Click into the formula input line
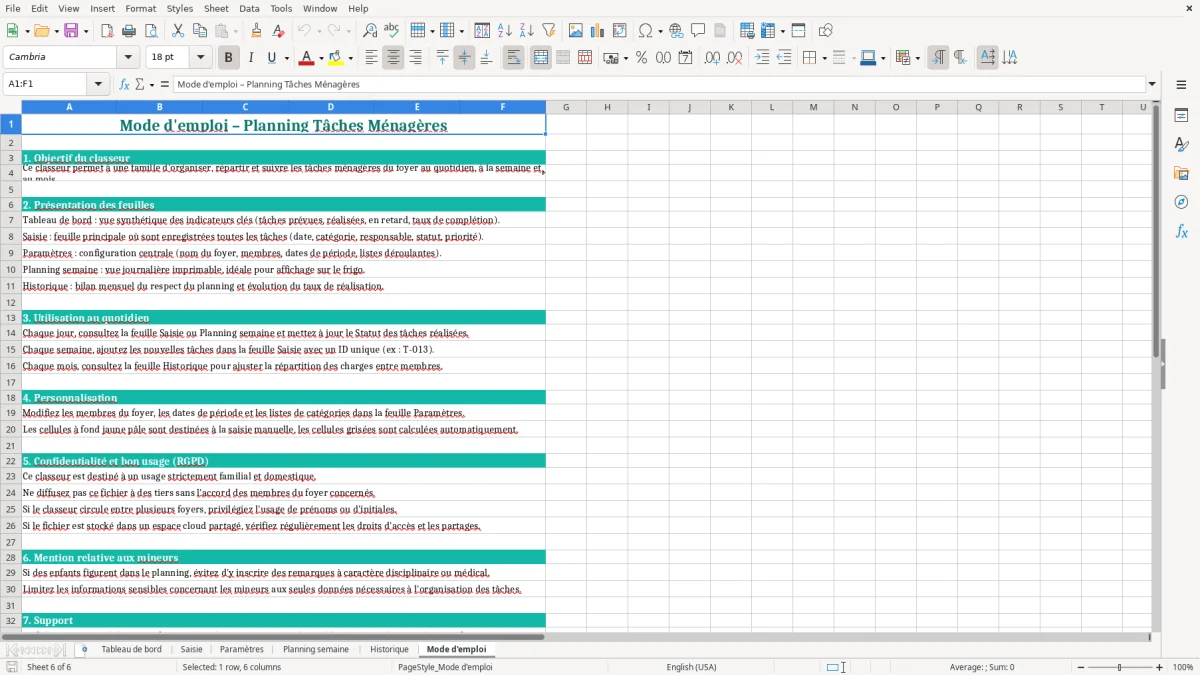 coord(659,84)
